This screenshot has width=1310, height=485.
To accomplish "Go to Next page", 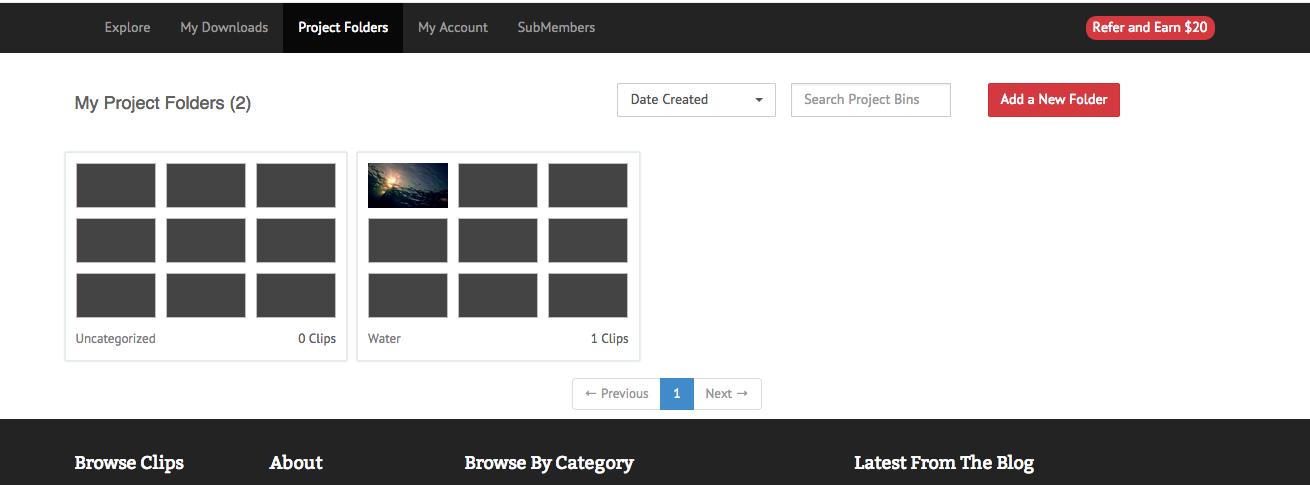I will point(727,394).
